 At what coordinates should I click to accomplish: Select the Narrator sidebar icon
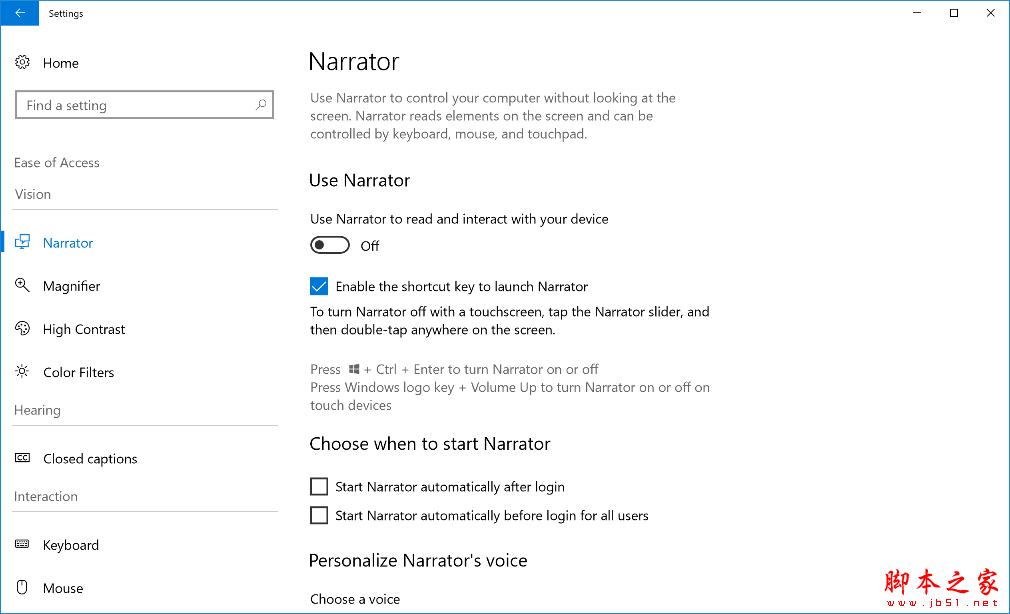[22, 243]
